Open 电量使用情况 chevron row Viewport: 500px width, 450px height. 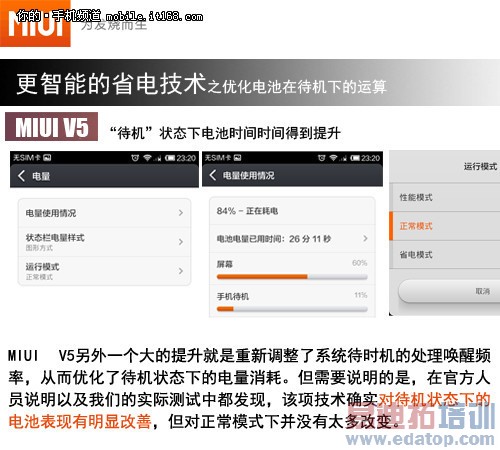pos(104,213)
